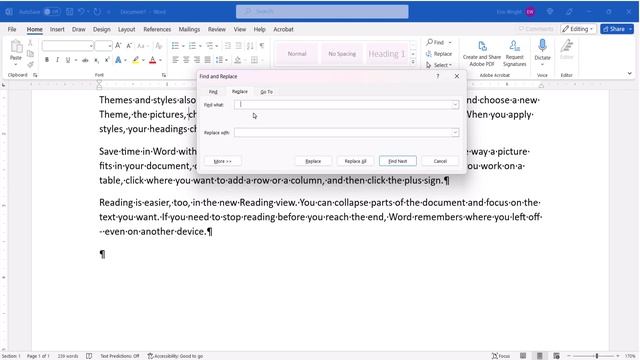640x360 pixels.
Task: Click the title bar Search box
Action: tap(322, 11)
